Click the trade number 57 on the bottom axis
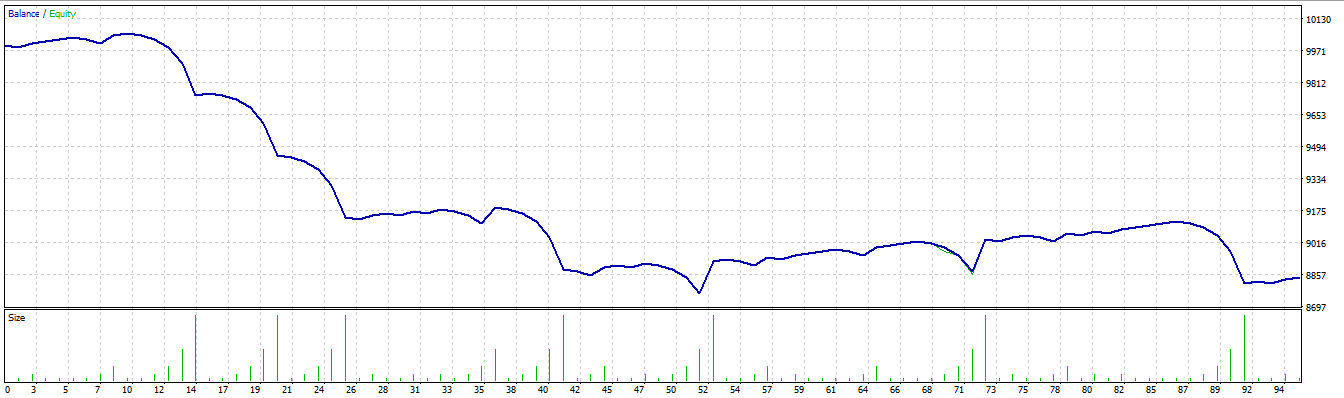The width and height of the screenshot is (1344, 398). [x=768, y=389]
